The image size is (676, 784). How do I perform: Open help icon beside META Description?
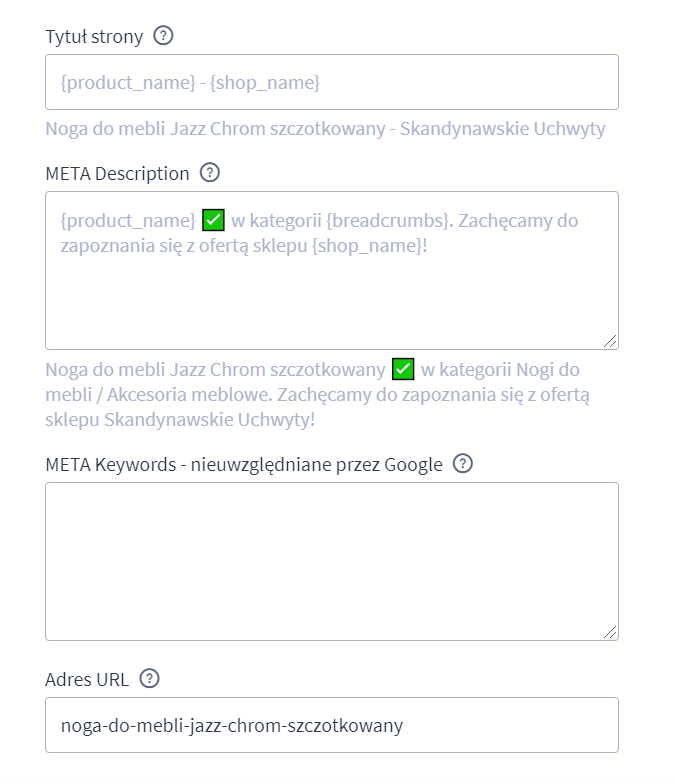210,173
